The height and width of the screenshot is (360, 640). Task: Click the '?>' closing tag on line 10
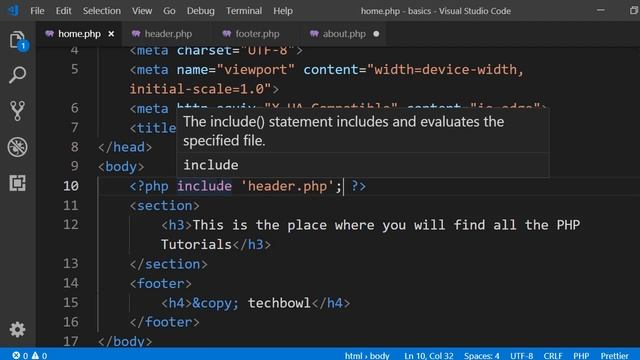click(359, 186)
